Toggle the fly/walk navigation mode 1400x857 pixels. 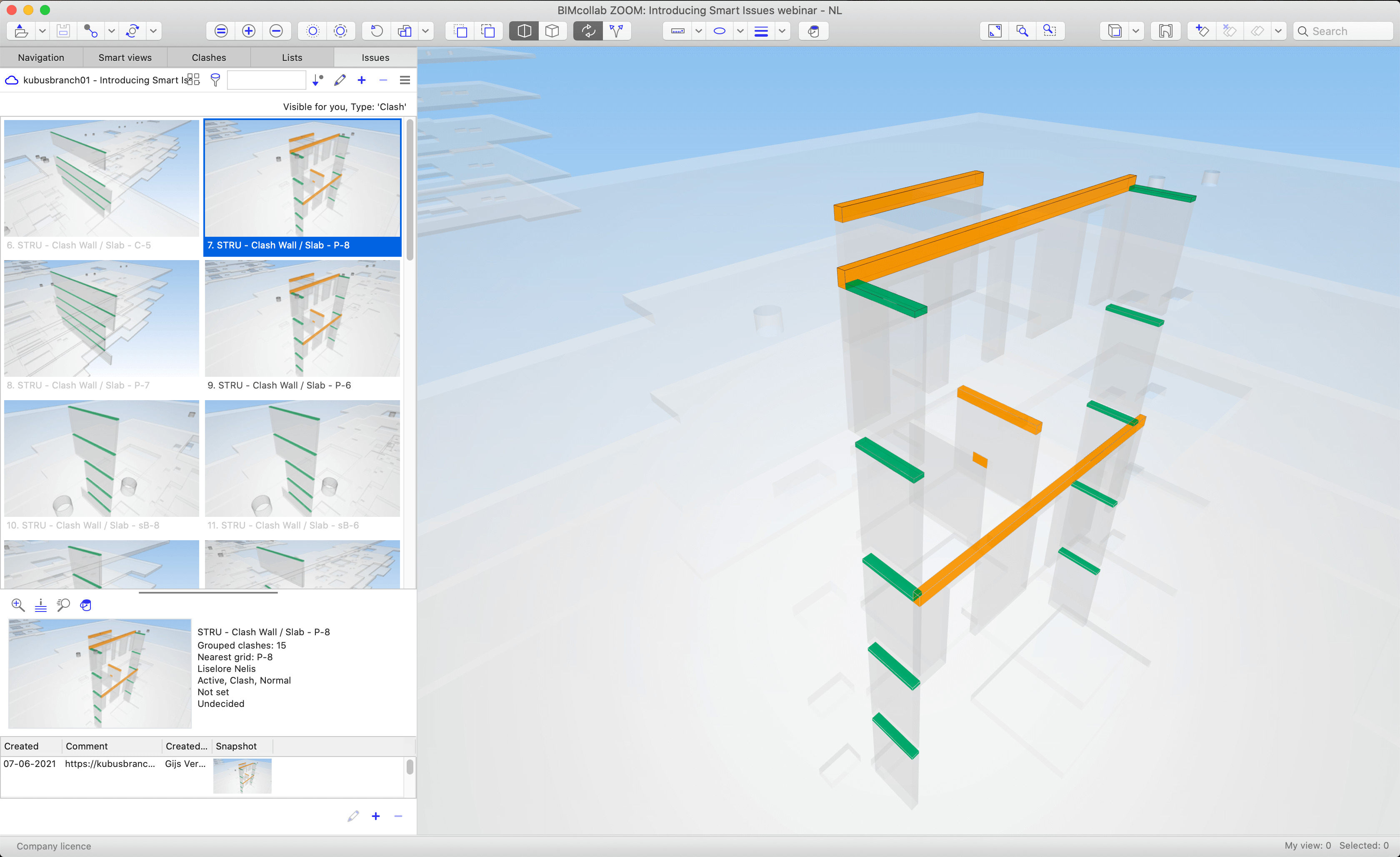pyautogui.click(x=617, y=31)
